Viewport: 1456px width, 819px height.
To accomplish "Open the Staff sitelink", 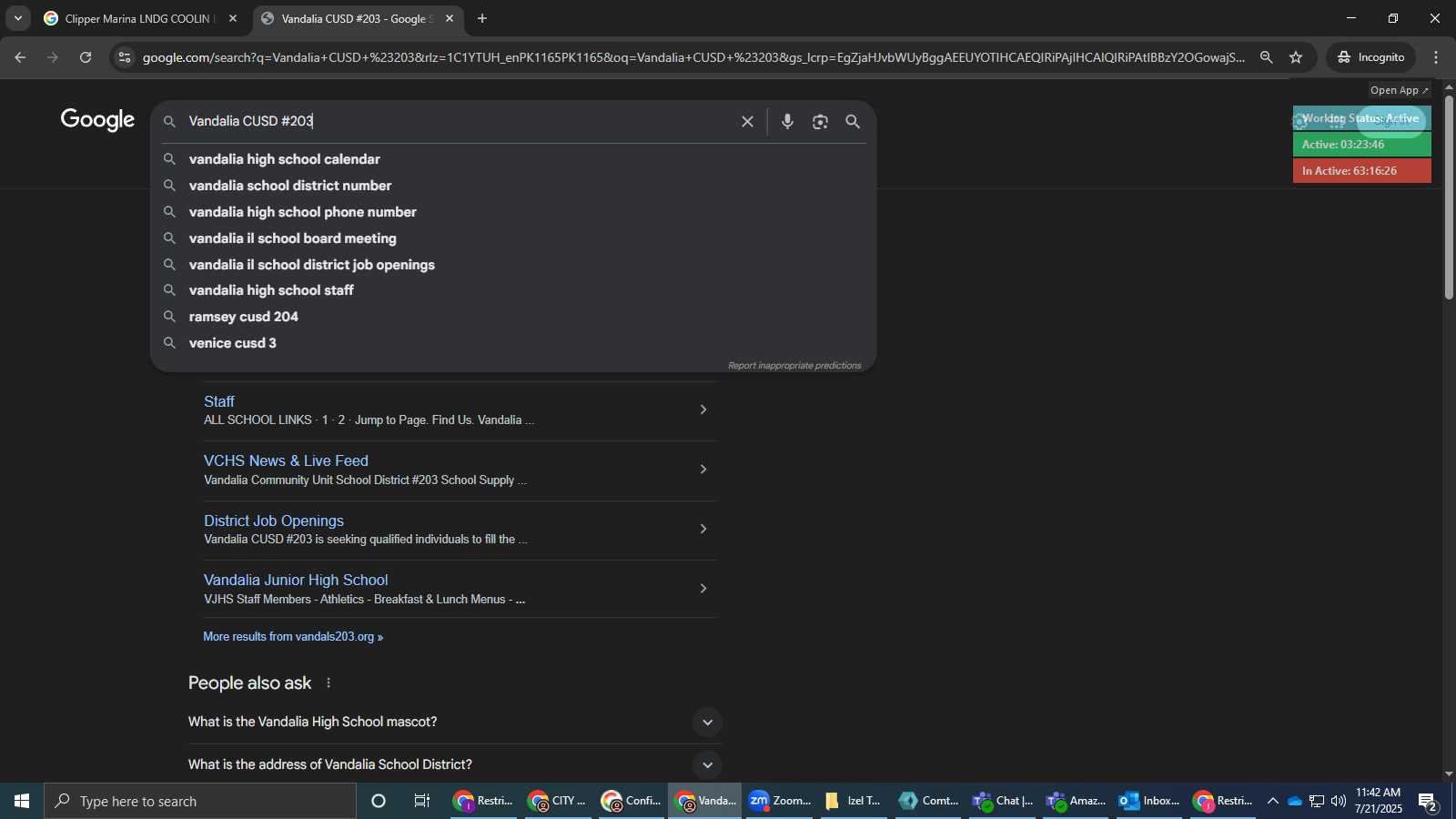I will pyautogui.click(x=218, y=401).
